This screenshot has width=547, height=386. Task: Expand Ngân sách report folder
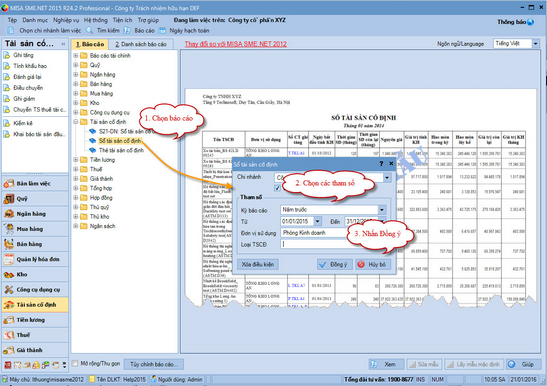click(76, 226)
